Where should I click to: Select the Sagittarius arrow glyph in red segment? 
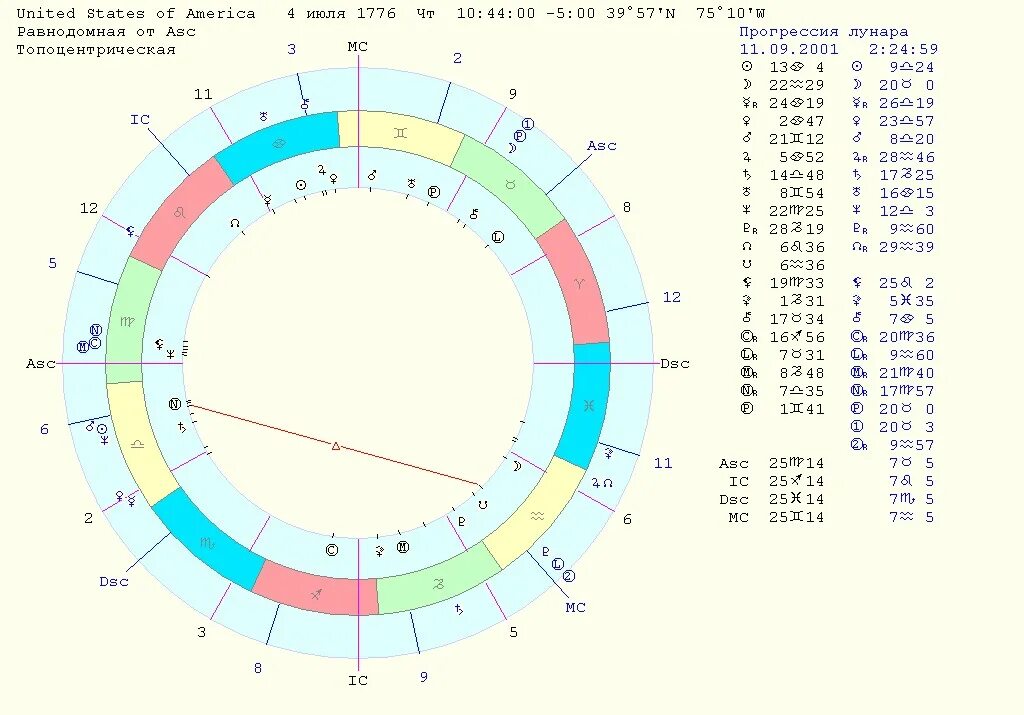point(316,594)
